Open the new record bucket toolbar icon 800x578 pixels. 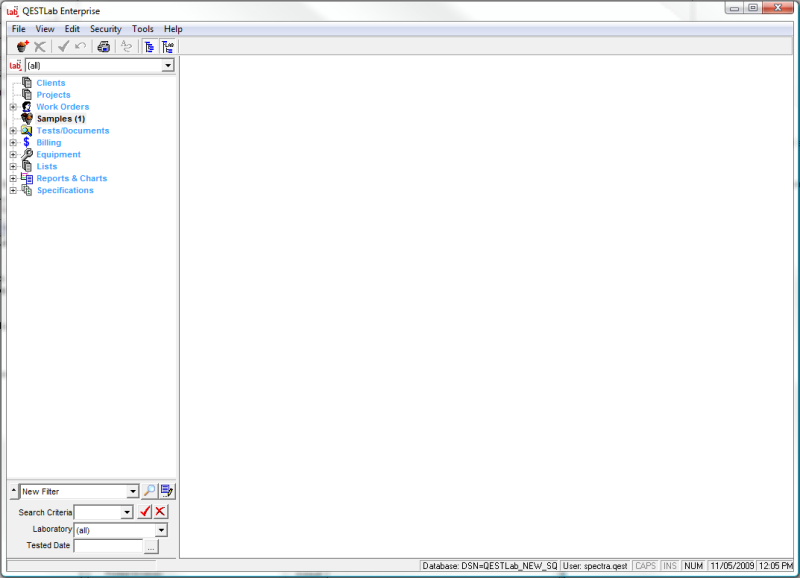22,46
